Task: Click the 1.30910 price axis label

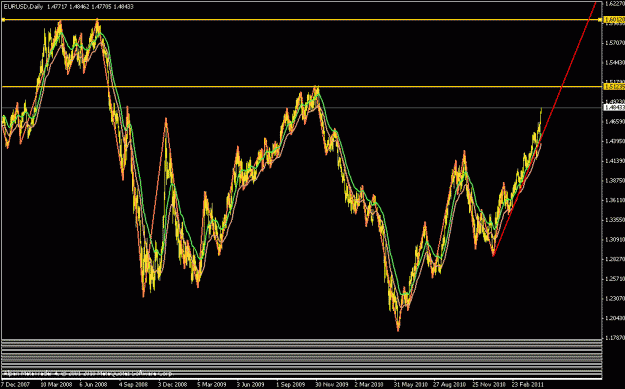Action: (615, 240)
